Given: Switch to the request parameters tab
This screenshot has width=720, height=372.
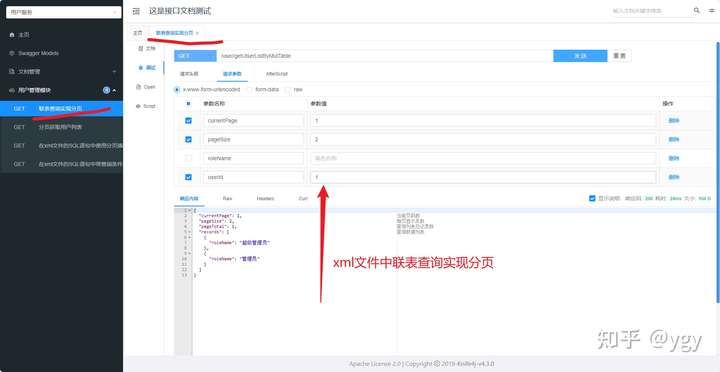Looking at the screenshot, I should tap(232, 73).
